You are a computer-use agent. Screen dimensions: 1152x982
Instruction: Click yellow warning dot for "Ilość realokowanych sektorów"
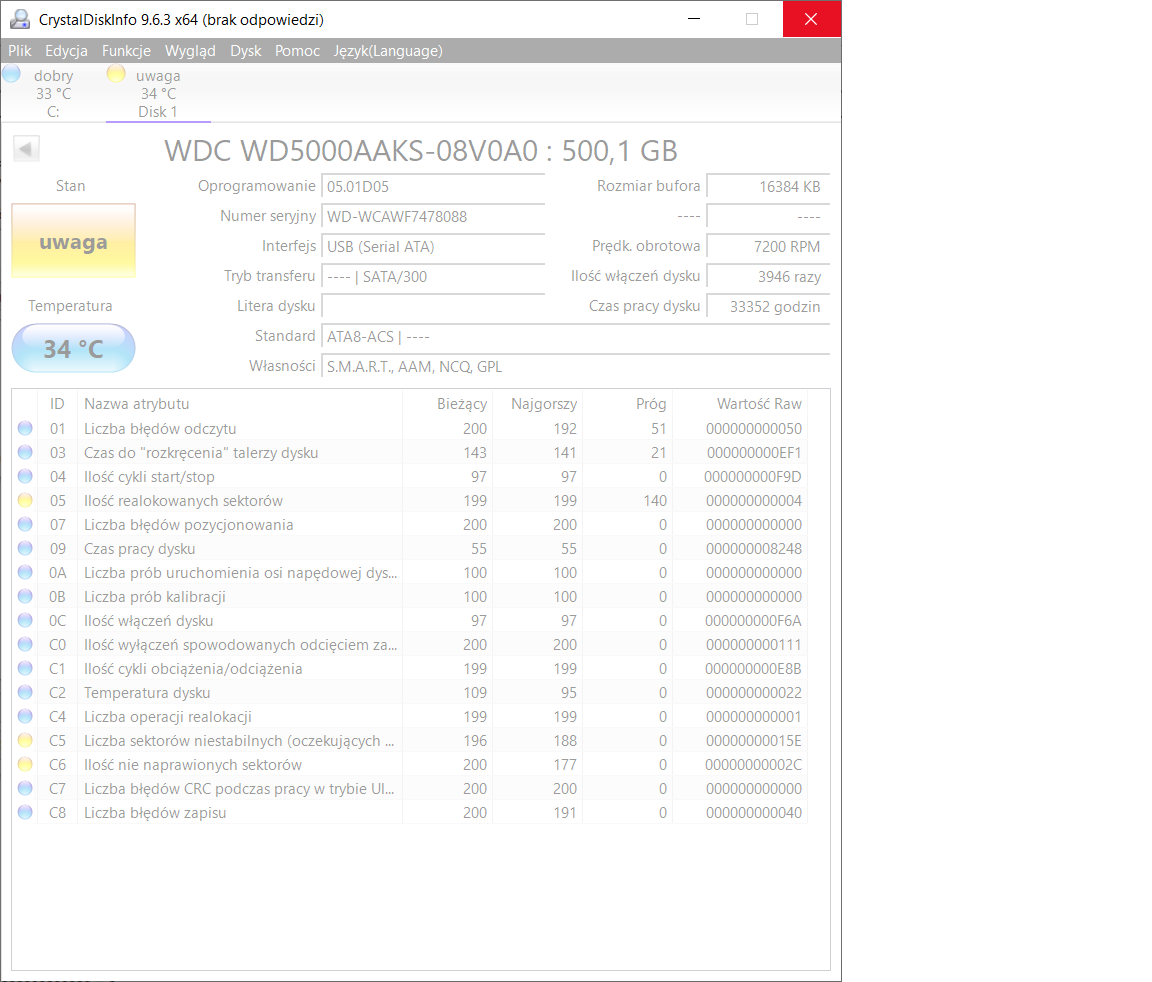[24, 500]
